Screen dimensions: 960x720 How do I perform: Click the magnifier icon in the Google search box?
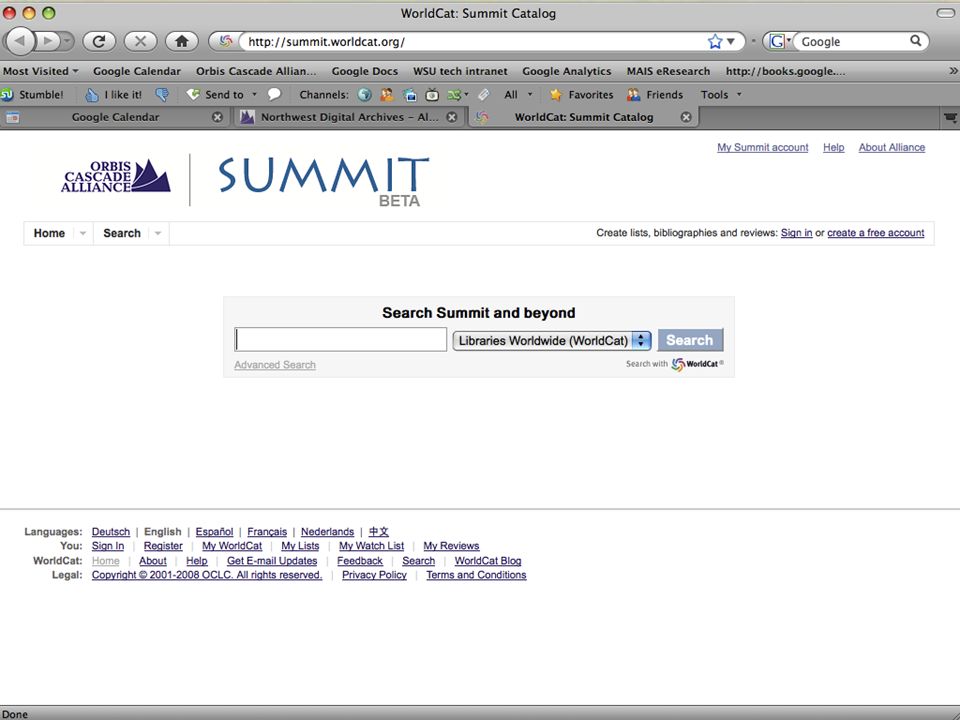[915, 41]
